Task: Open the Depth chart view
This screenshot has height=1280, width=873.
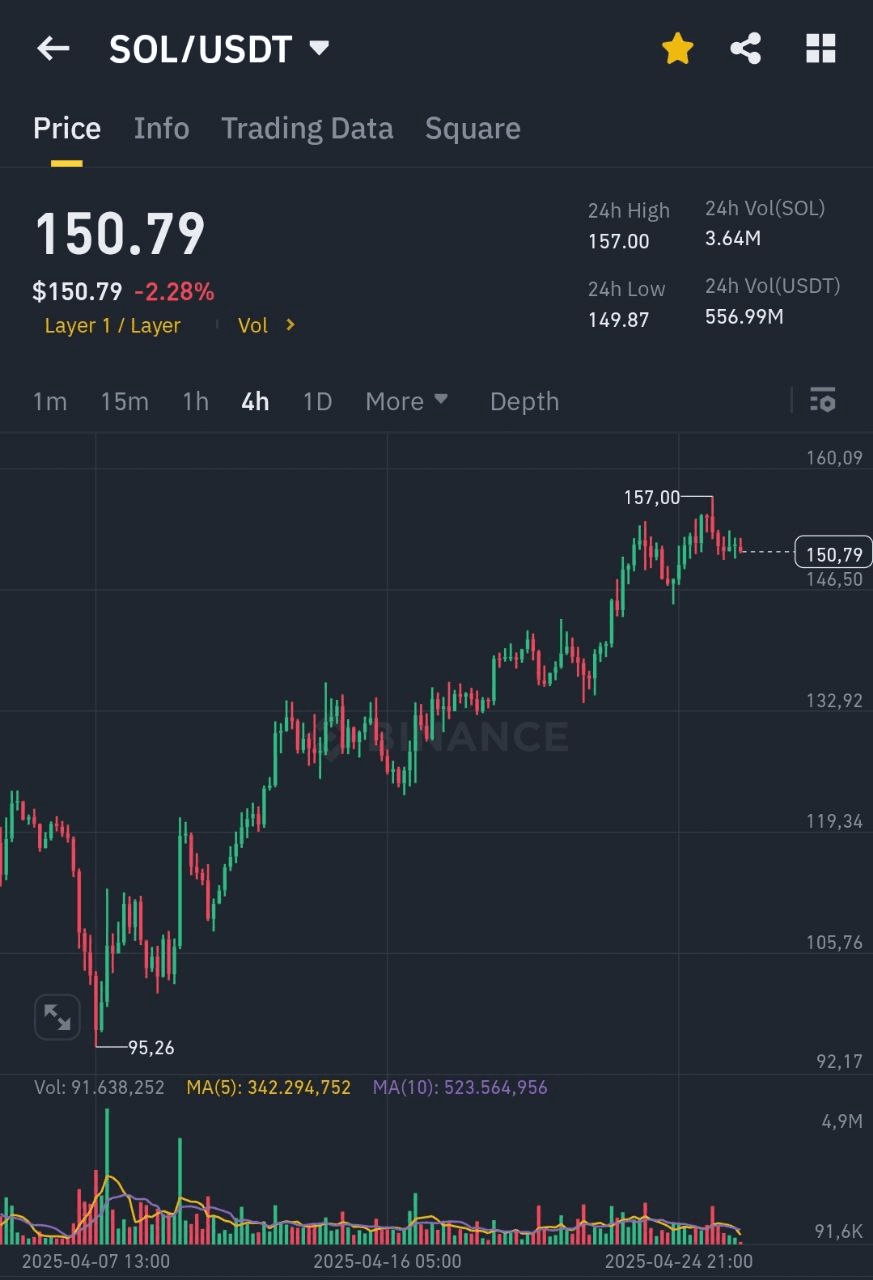Action: tap(524, 401)
